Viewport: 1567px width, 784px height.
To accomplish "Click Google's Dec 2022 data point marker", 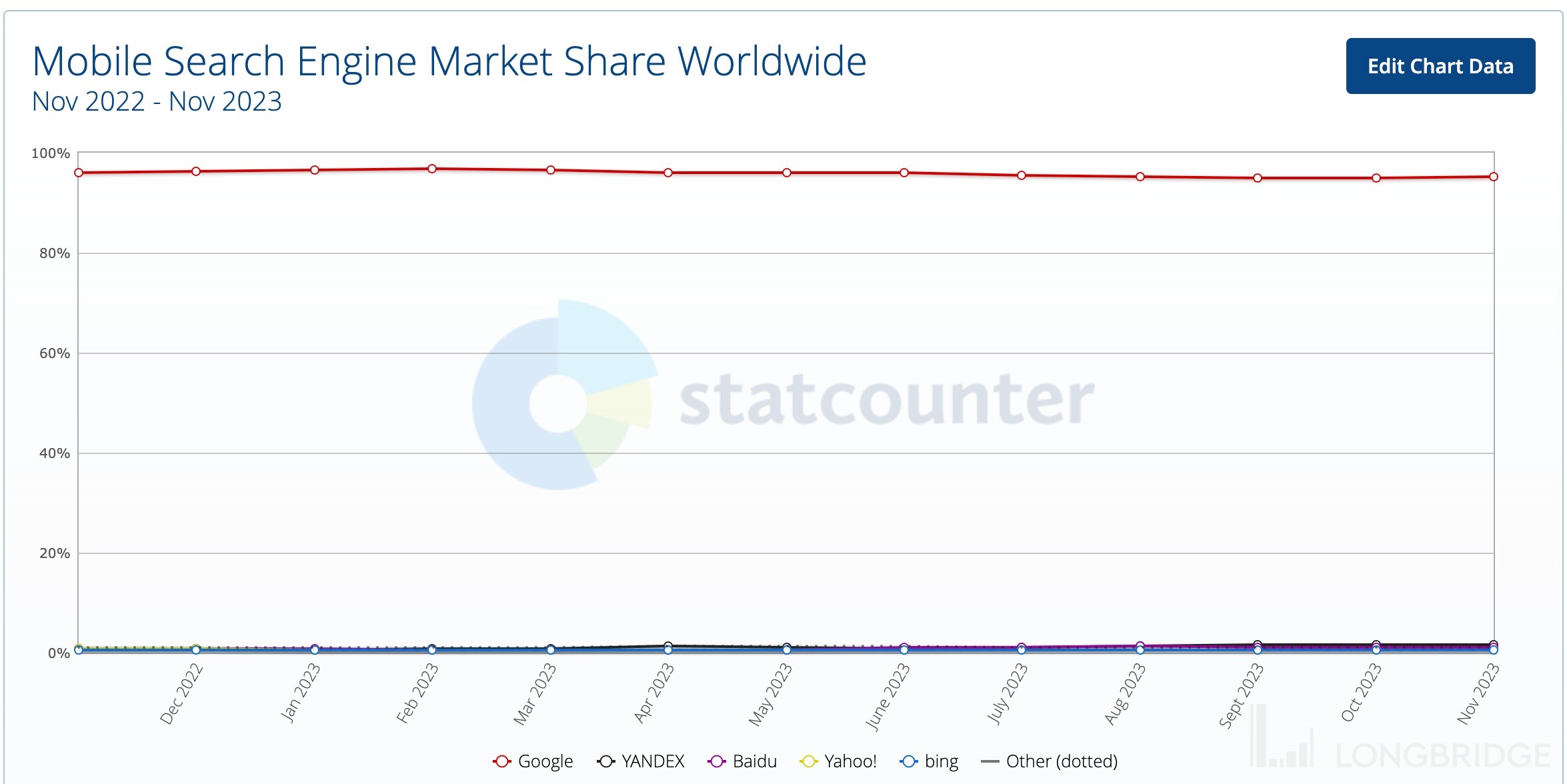I will [x=196, y=171].
